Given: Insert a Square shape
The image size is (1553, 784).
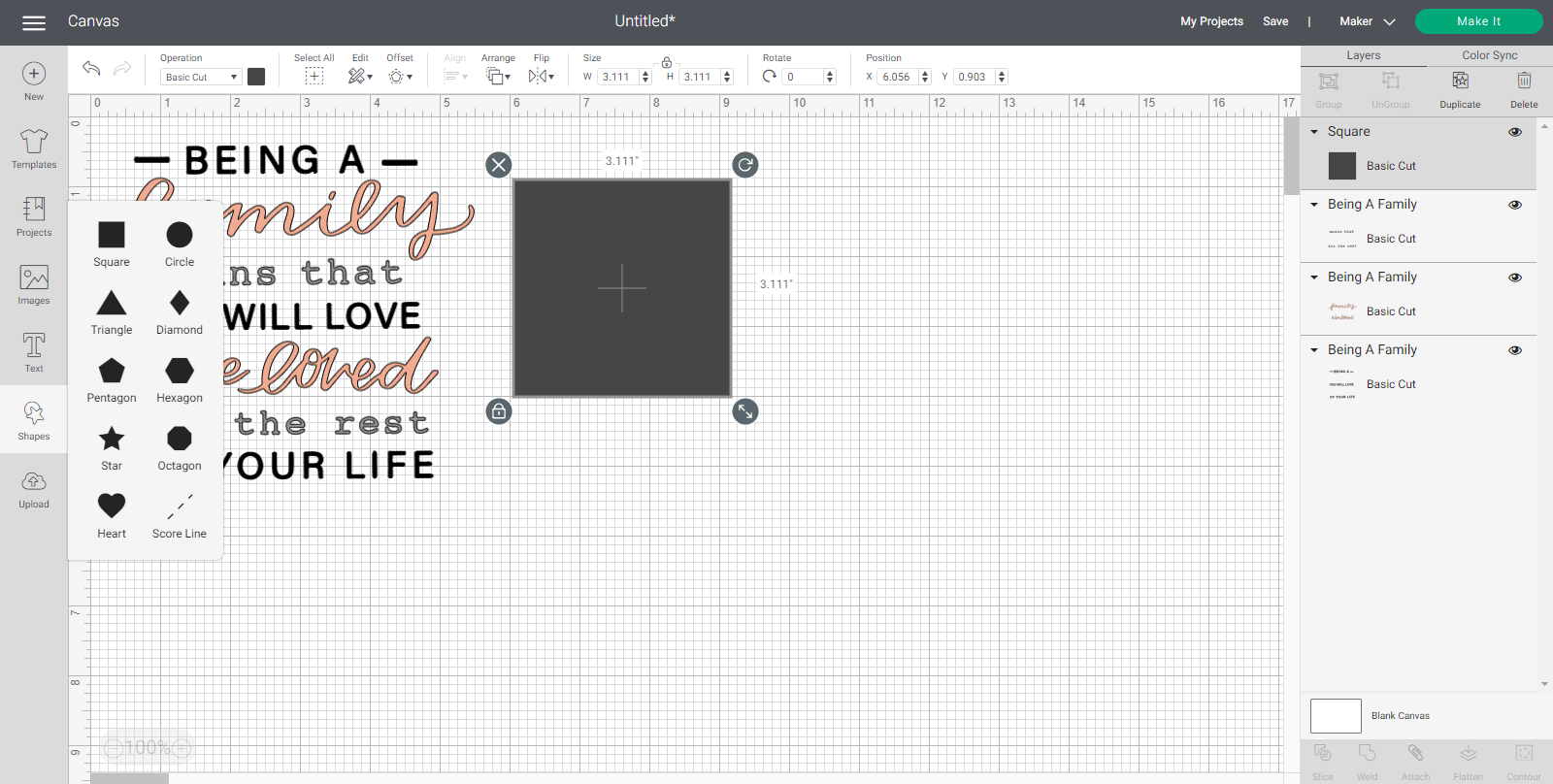Looking at the screenshot, I should click(x=112, y=245).
